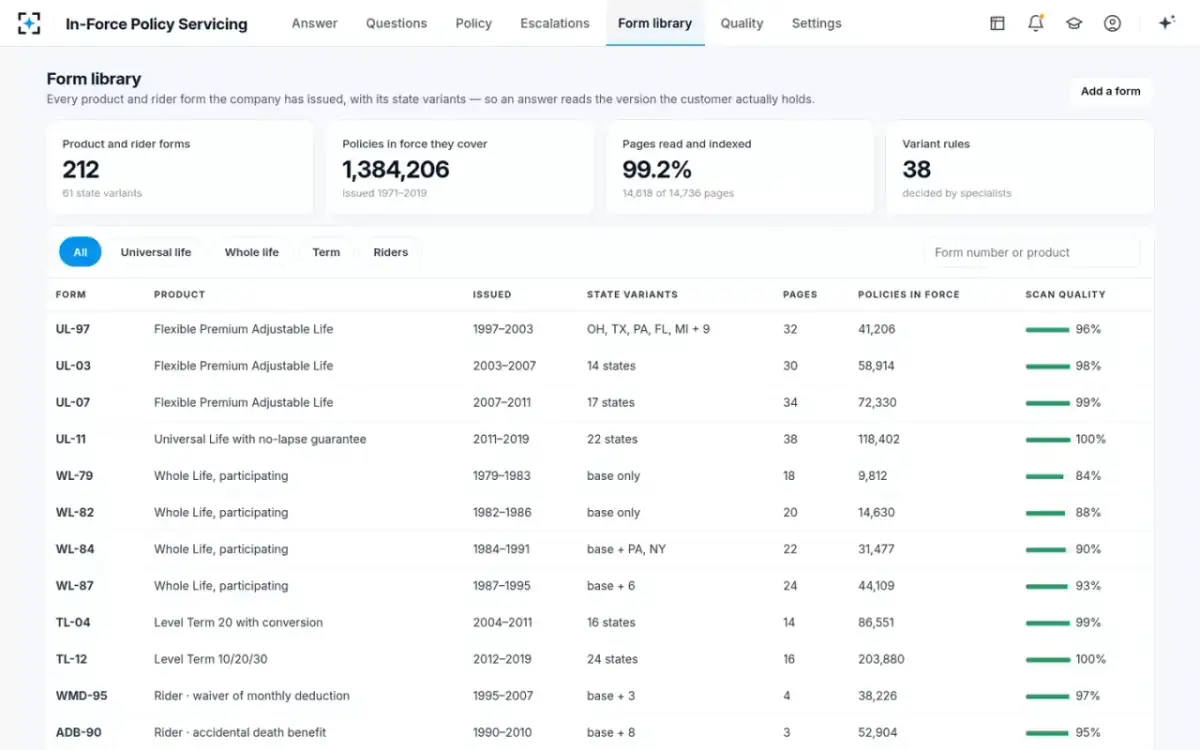Filter by Universal life
Viewport: 1200px width, 750px height.
(x=156, y=252)
